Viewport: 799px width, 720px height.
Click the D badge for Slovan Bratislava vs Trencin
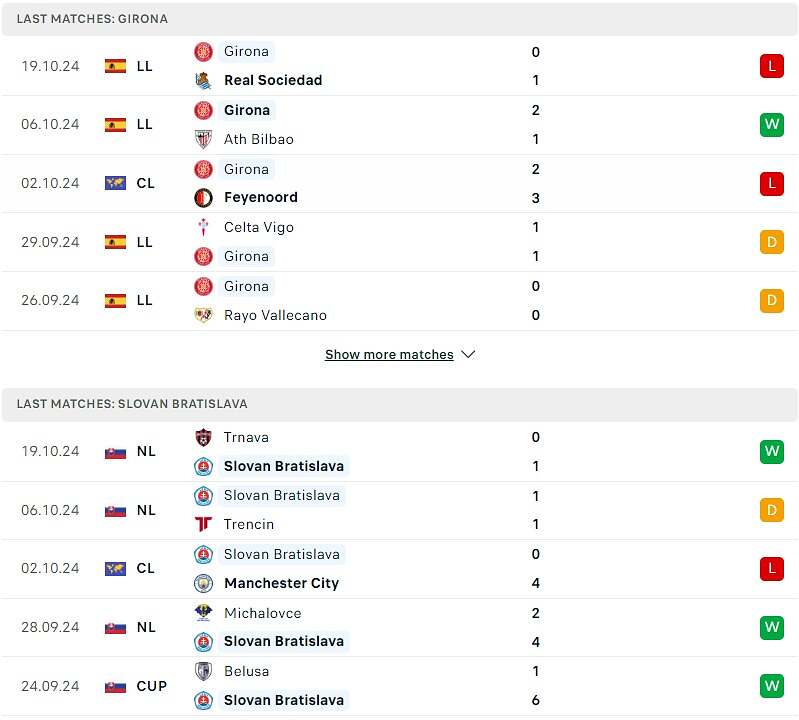771,510
